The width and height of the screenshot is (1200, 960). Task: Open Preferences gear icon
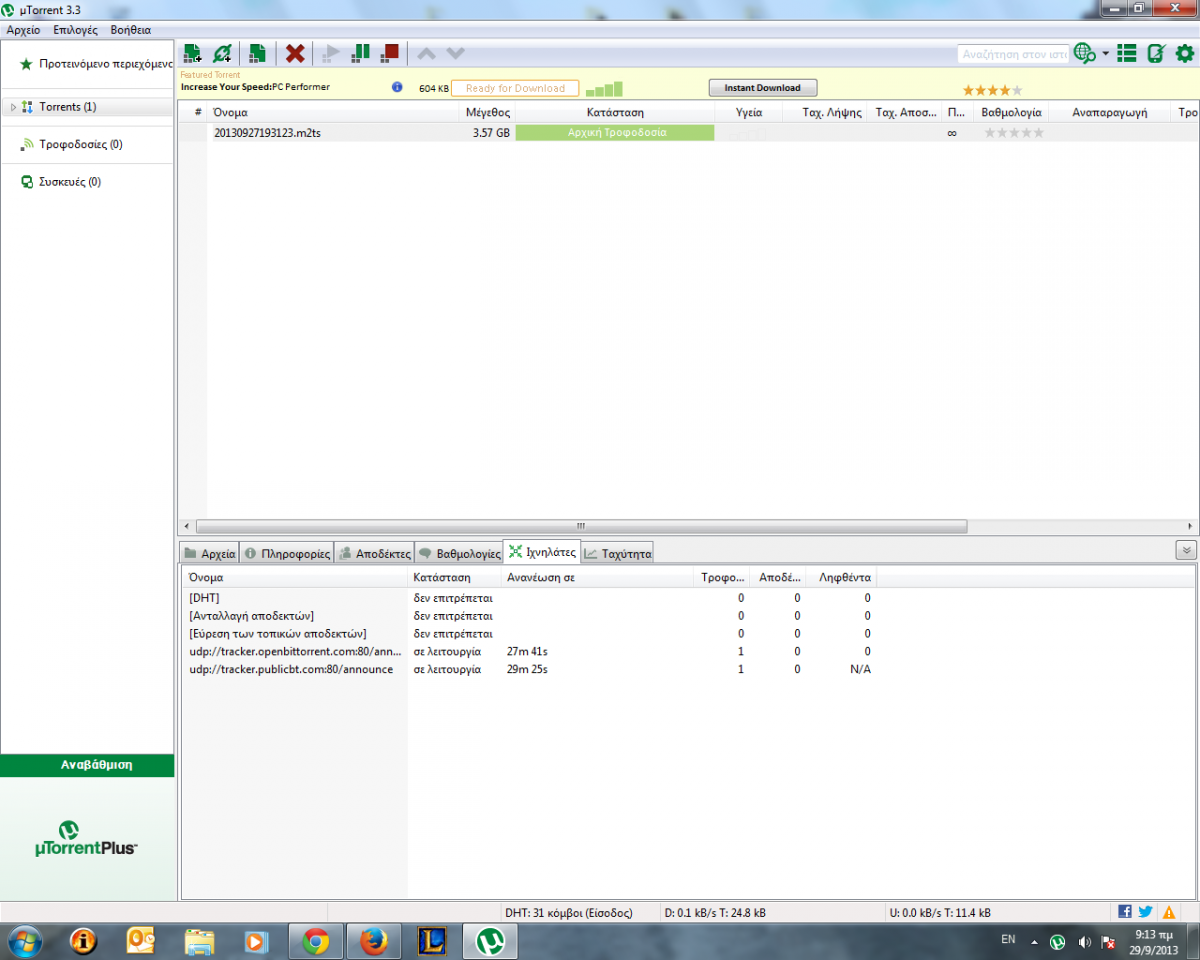coord(1185,53)
